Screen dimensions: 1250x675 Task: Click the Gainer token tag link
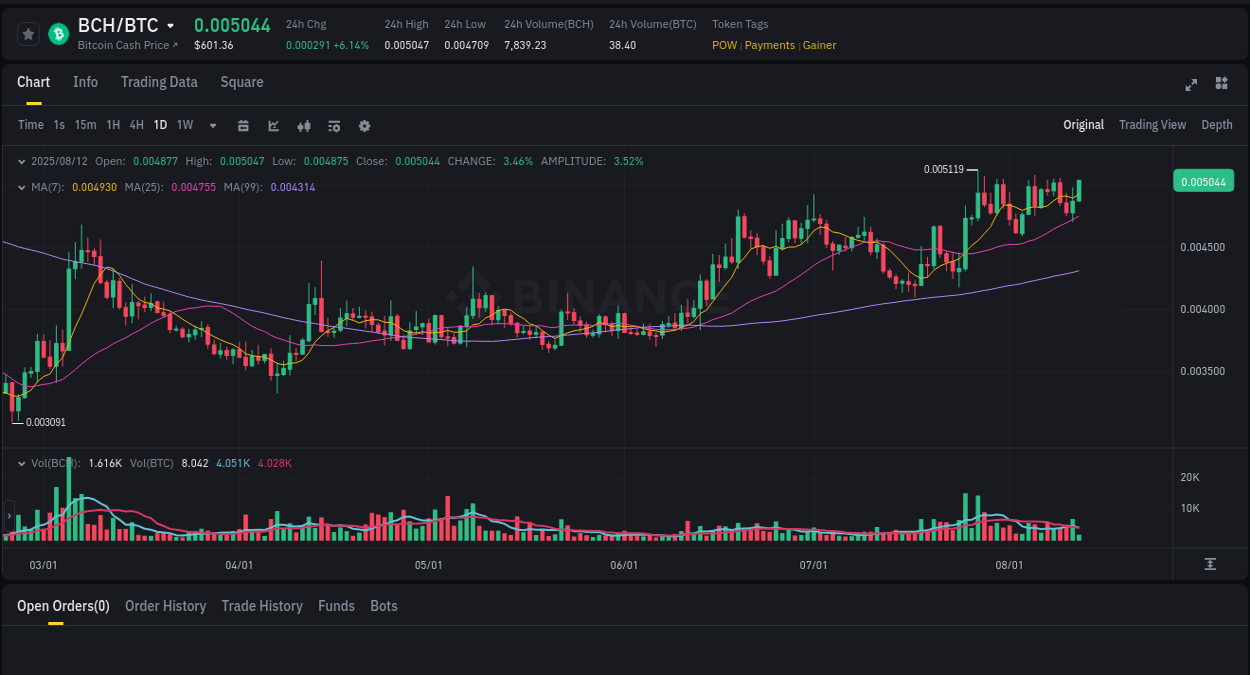click(819, 45)
